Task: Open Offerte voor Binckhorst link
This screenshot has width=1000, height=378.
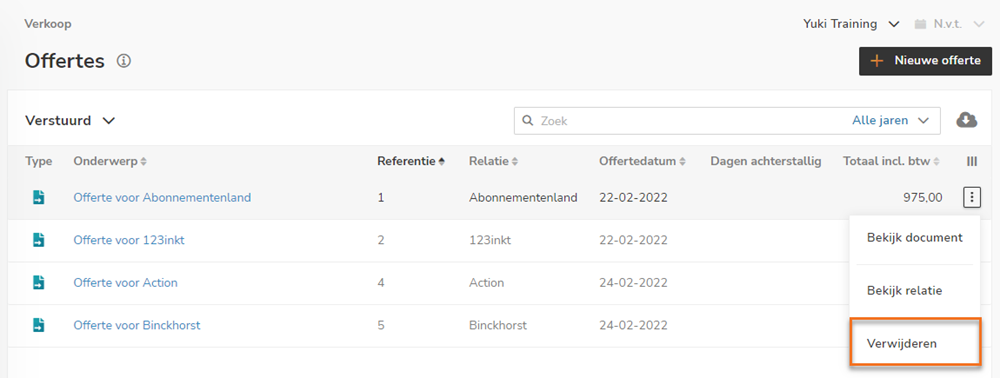Action: [x=136, y=325]
